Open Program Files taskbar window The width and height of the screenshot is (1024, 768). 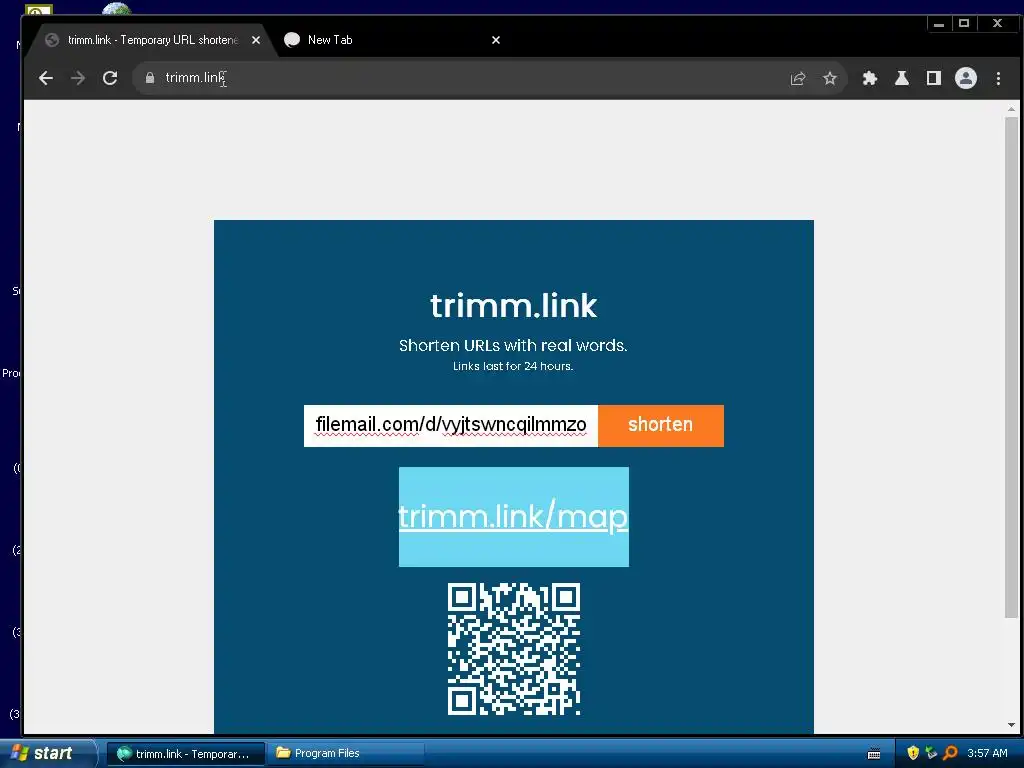(x=345, y=753)
